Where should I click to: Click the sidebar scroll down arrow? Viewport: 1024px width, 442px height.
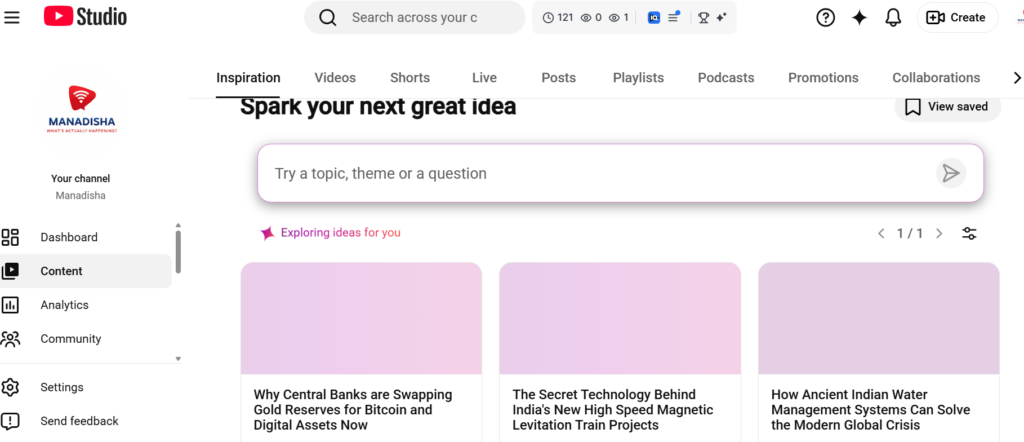point(178,359)
